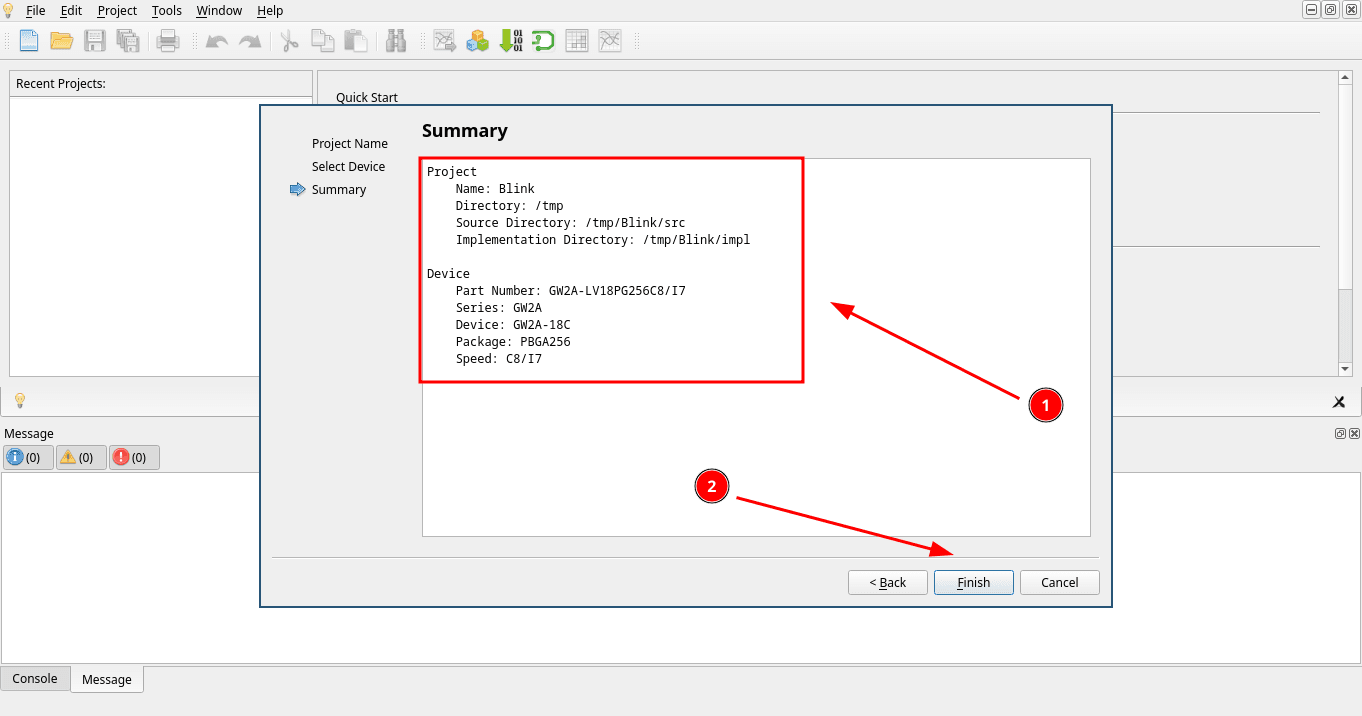Click the Summary dialog heading

[465, 131]
